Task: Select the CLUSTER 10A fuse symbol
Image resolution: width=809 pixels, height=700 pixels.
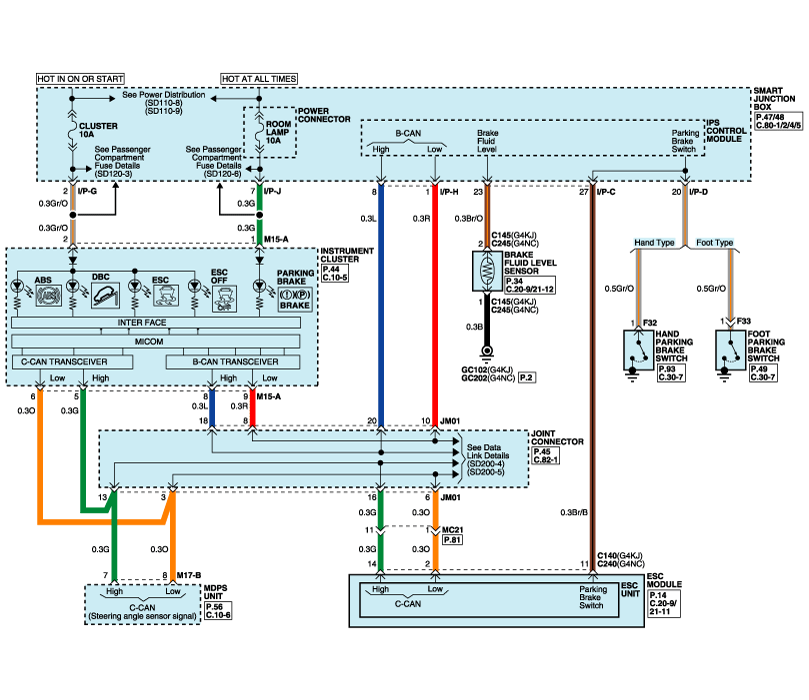Action: [x=73, y=128]
